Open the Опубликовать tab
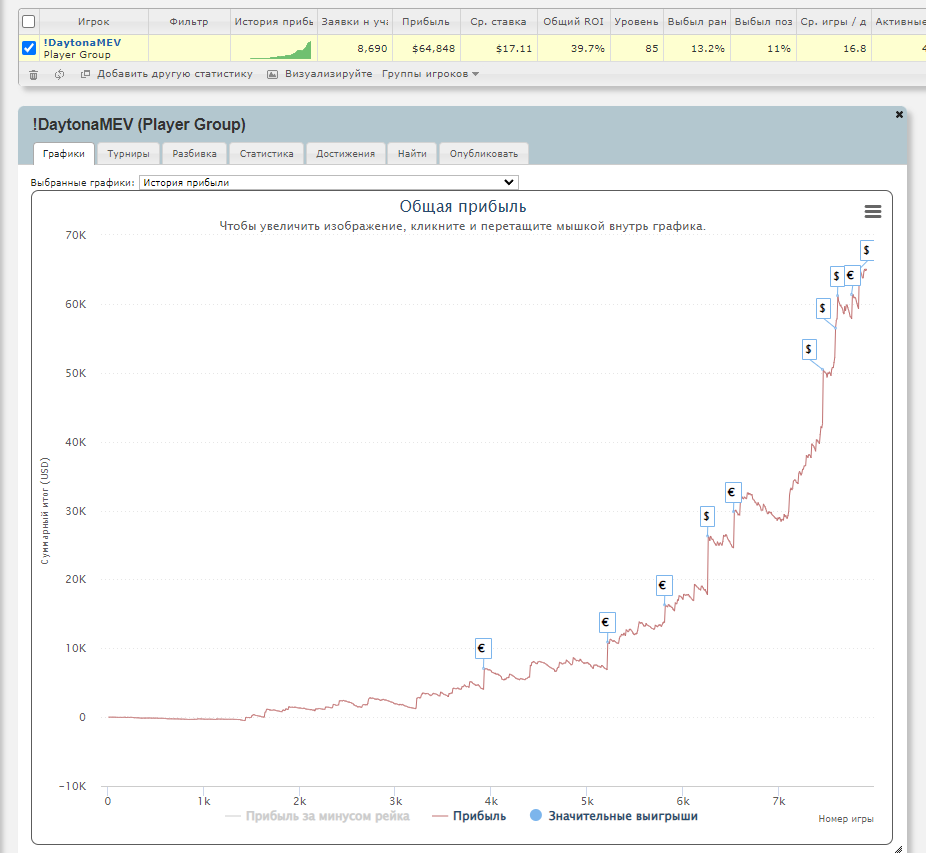This screenshot has height=853, width=926. point(484,154)
